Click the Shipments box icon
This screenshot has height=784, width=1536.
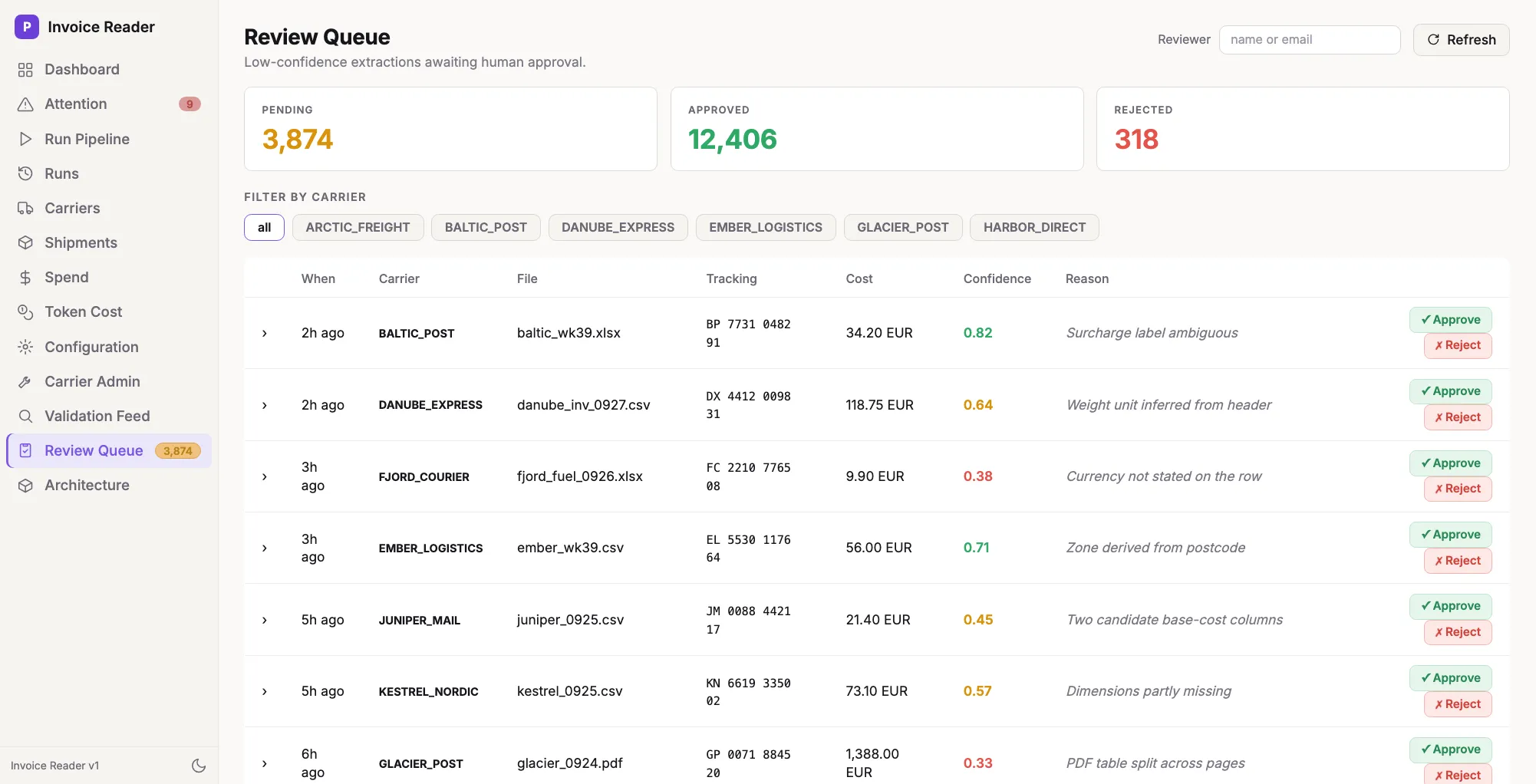(25, 242)
